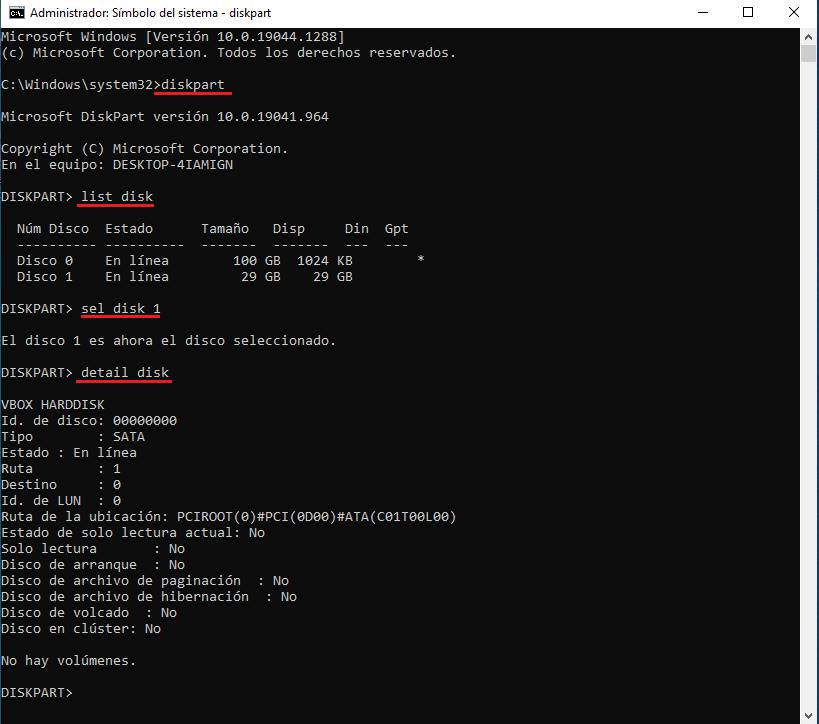This screenshot has width=819, height=724.
Task: Click the 'Id. de LUN : 0' line
Action: click(x=61, y=500)
